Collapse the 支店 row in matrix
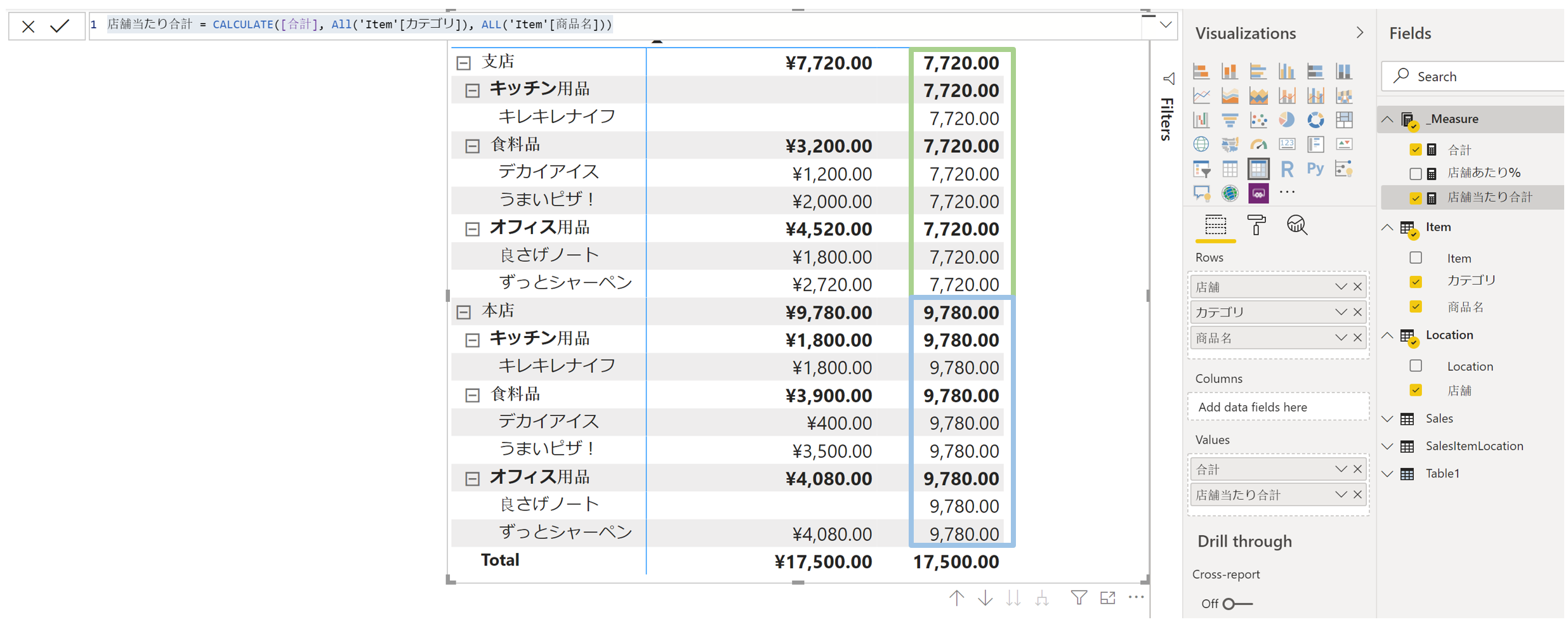Image resolution: width=1568 pixels, height=636 pixels. click(x=464, y=63)
